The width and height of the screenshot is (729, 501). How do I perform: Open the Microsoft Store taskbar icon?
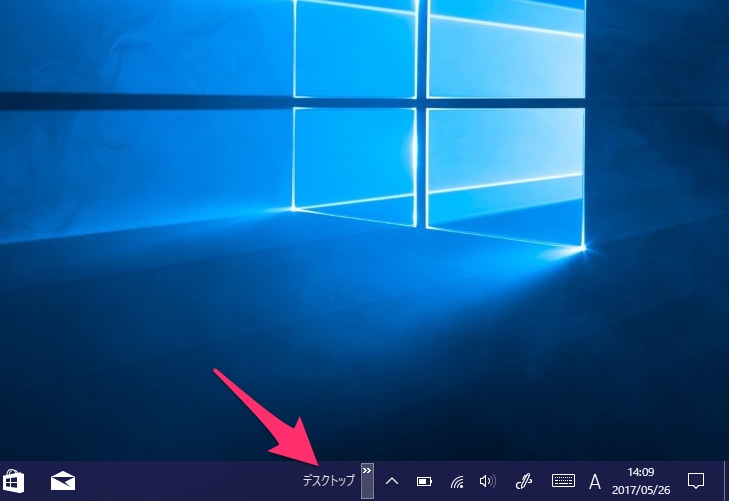[13, 481]
